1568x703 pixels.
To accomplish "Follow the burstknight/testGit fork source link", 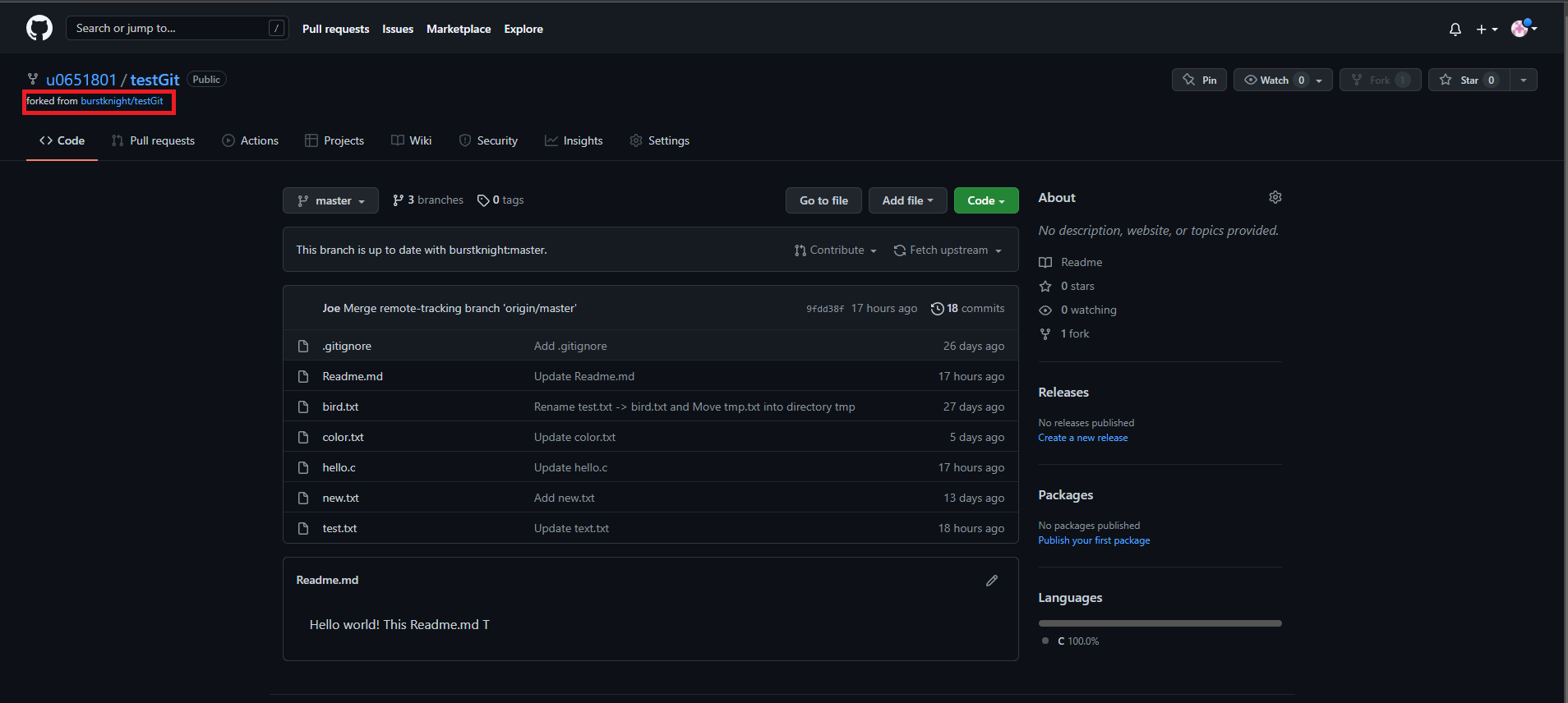I will 122,101.
